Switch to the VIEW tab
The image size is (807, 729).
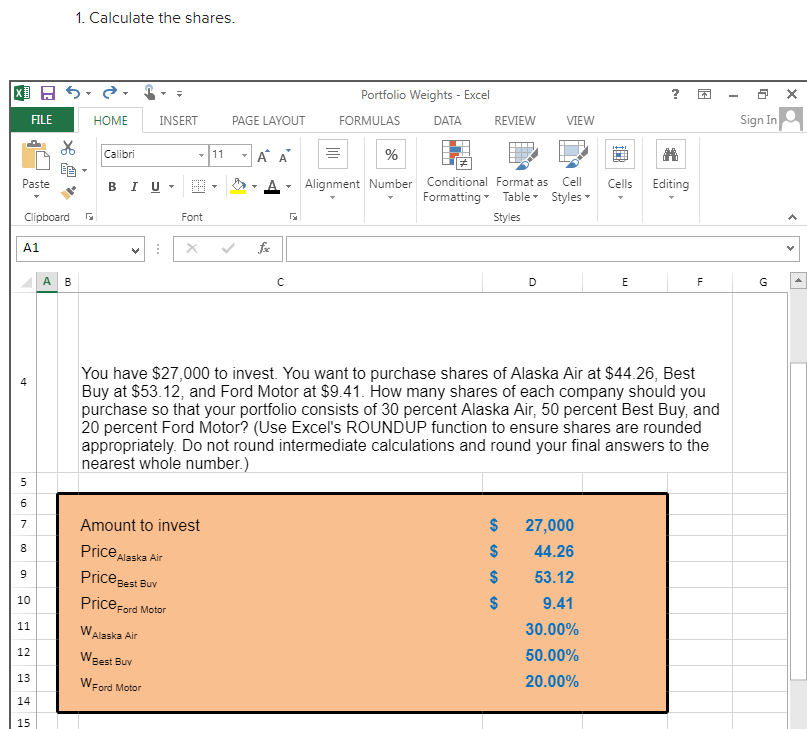coord(580,120)
